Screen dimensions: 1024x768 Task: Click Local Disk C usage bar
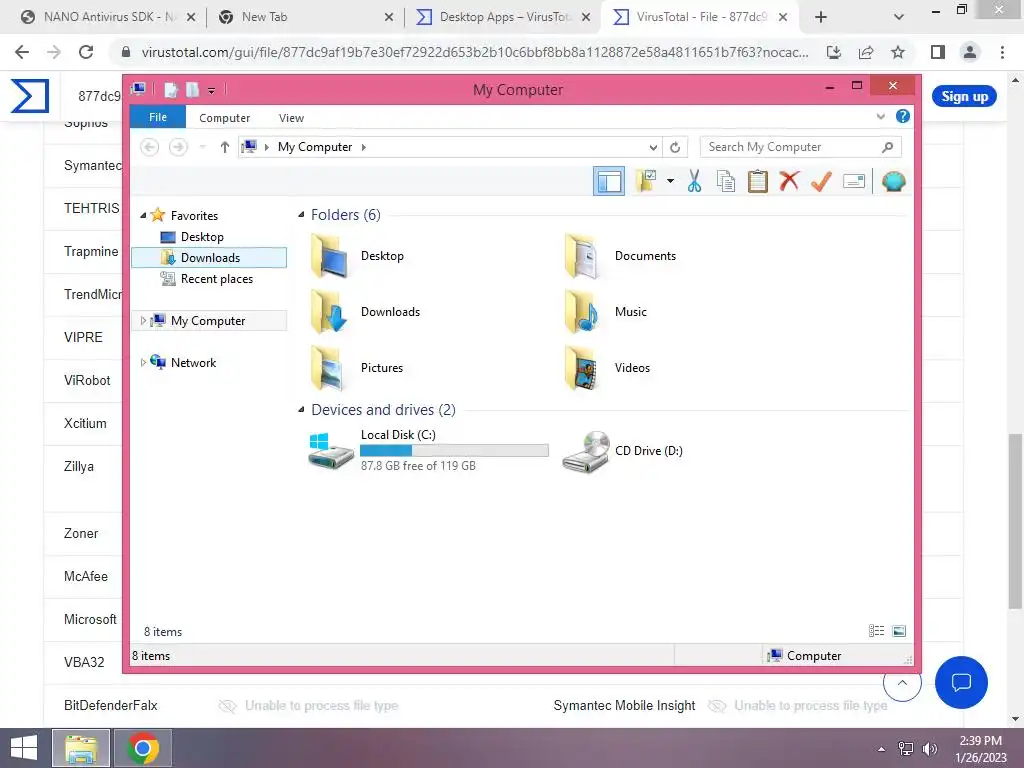454,451
